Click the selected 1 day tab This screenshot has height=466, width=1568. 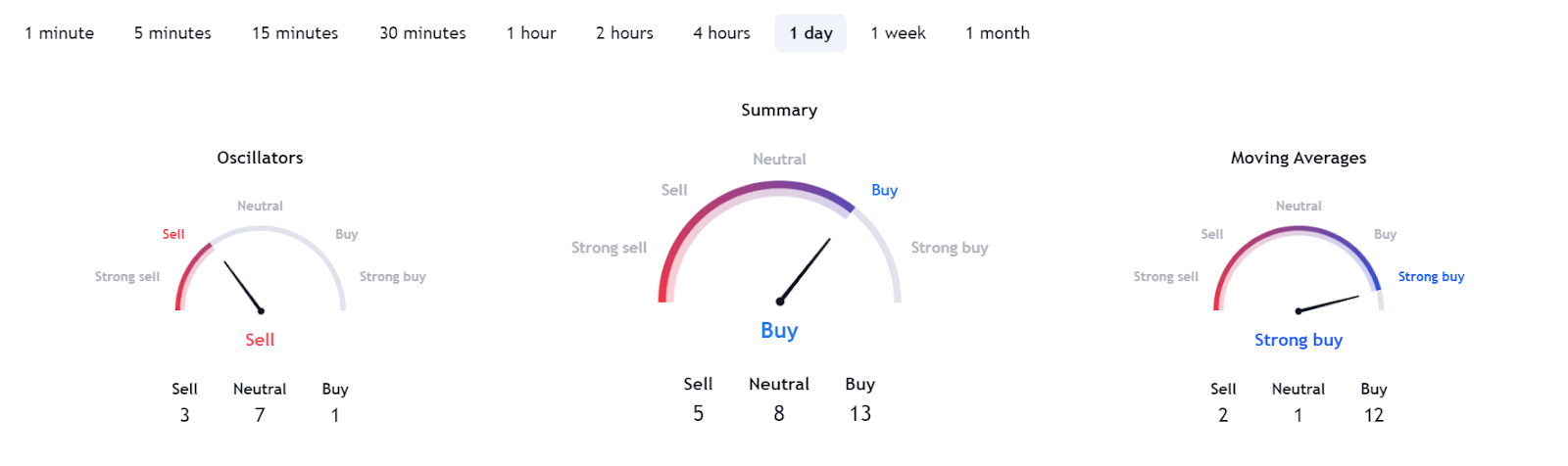pyautogui.click(x=810, y=33)
